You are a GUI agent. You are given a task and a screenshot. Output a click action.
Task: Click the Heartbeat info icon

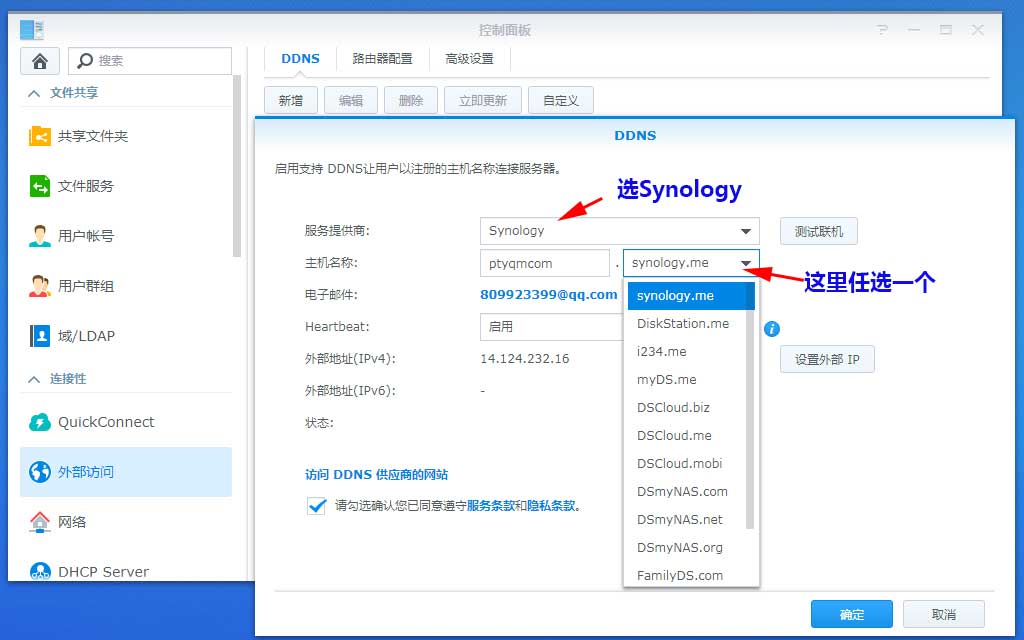pos(771,329)
